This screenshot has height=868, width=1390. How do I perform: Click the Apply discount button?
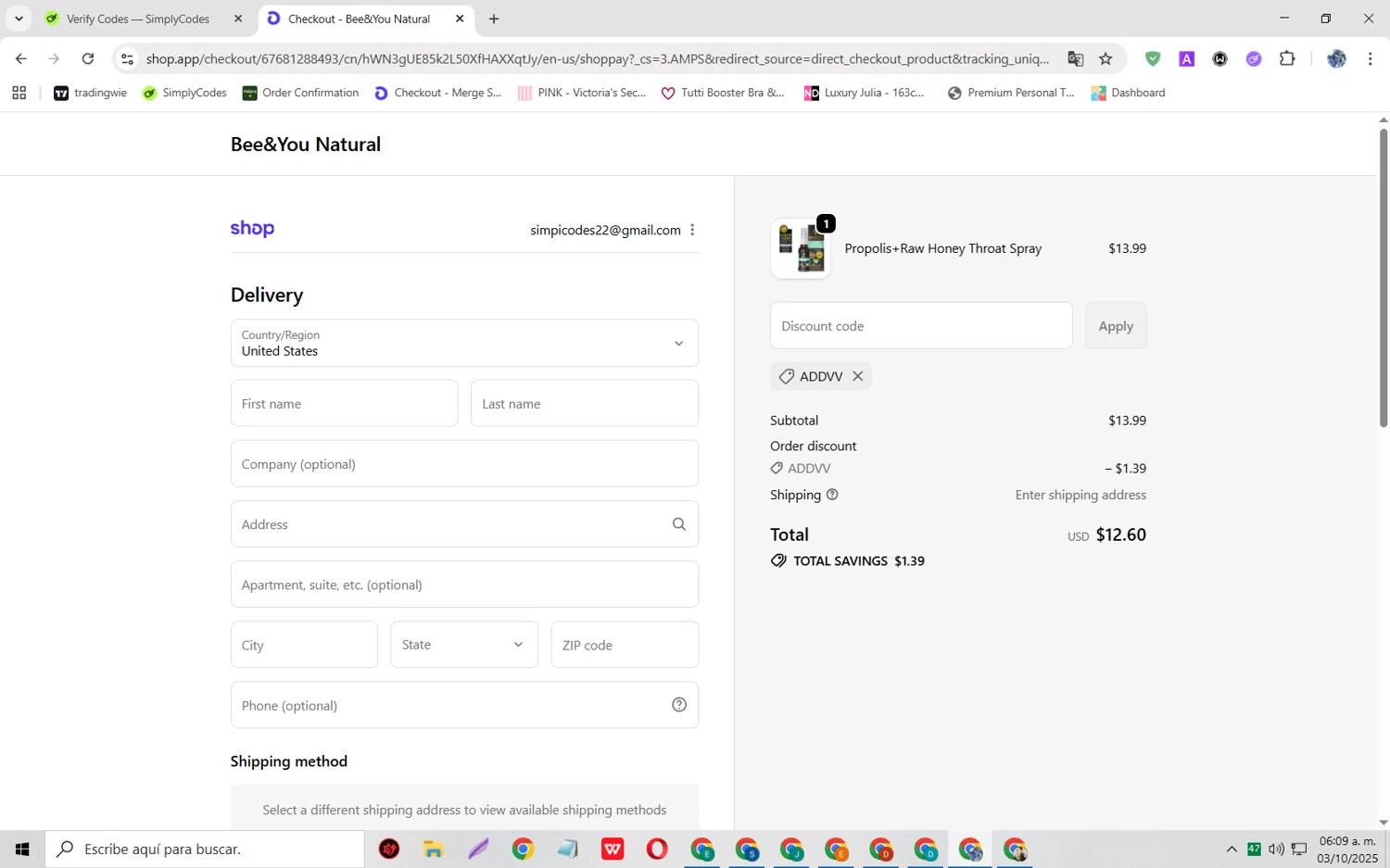click(x=1116, y=326)
